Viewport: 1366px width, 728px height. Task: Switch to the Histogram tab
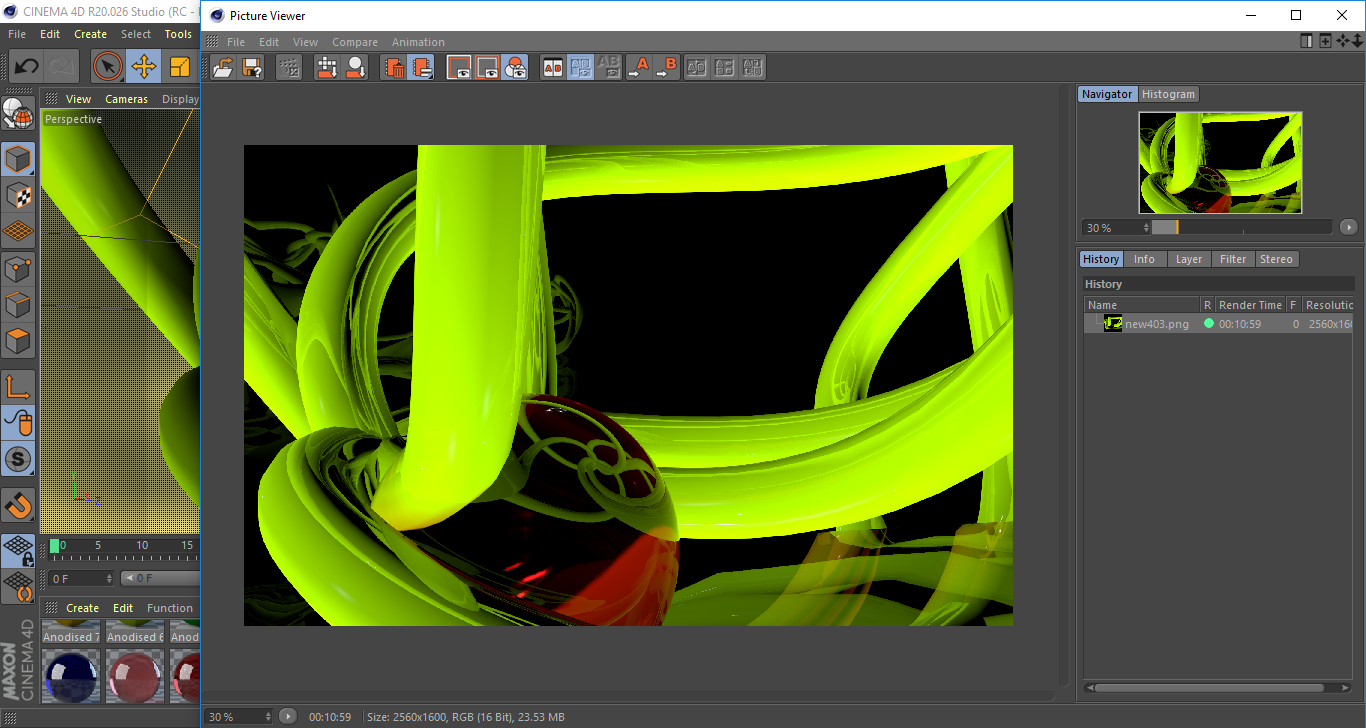pyautogui.click(x=1168, y=94)
